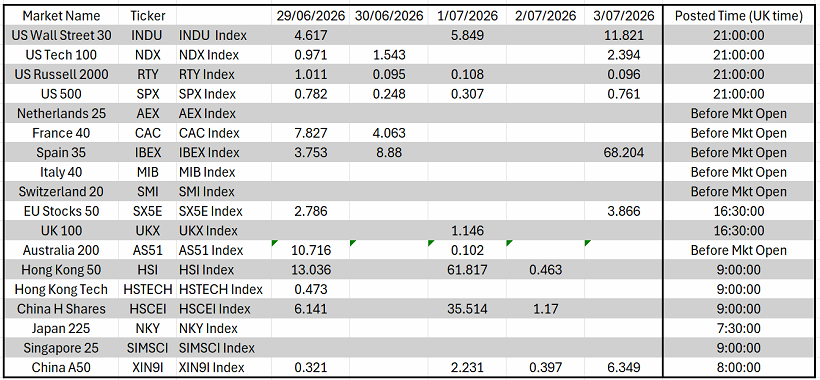
Task: Select the "US Wall Street 30" cell
Action: pyautogui.click(x=62, y=36)
